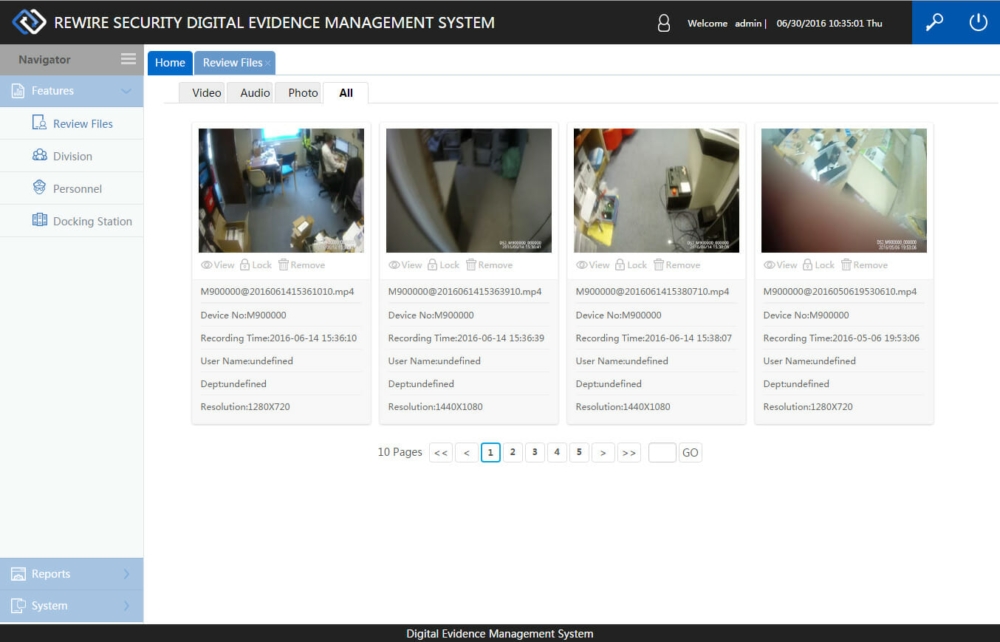1000x642 pixels.
Task: Click the Review Files sidebar icon
Action: (39, 122)
